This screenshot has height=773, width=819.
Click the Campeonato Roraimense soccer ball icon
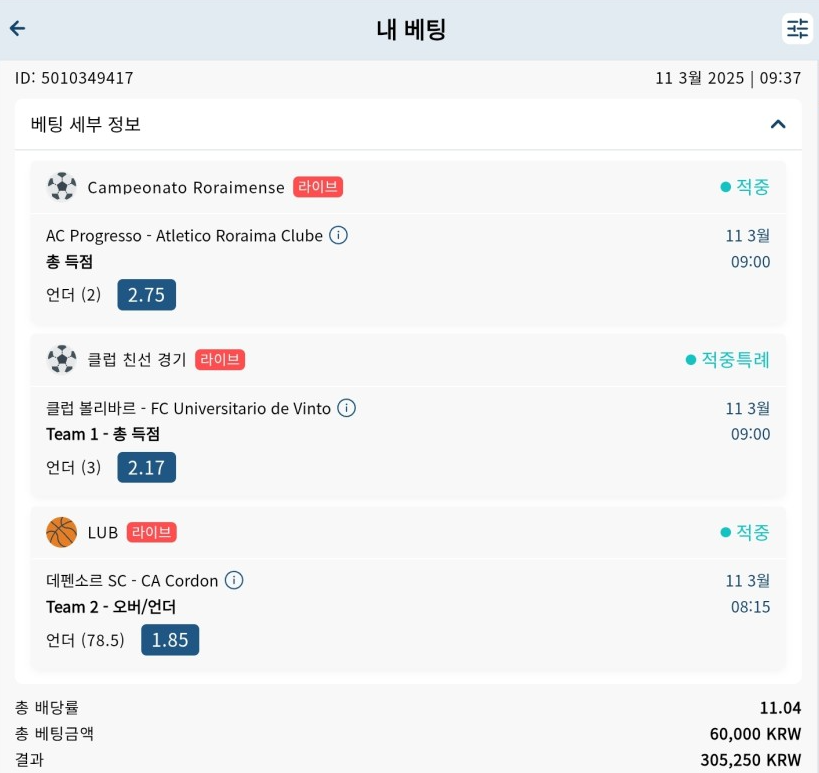(x=62, y=187)
